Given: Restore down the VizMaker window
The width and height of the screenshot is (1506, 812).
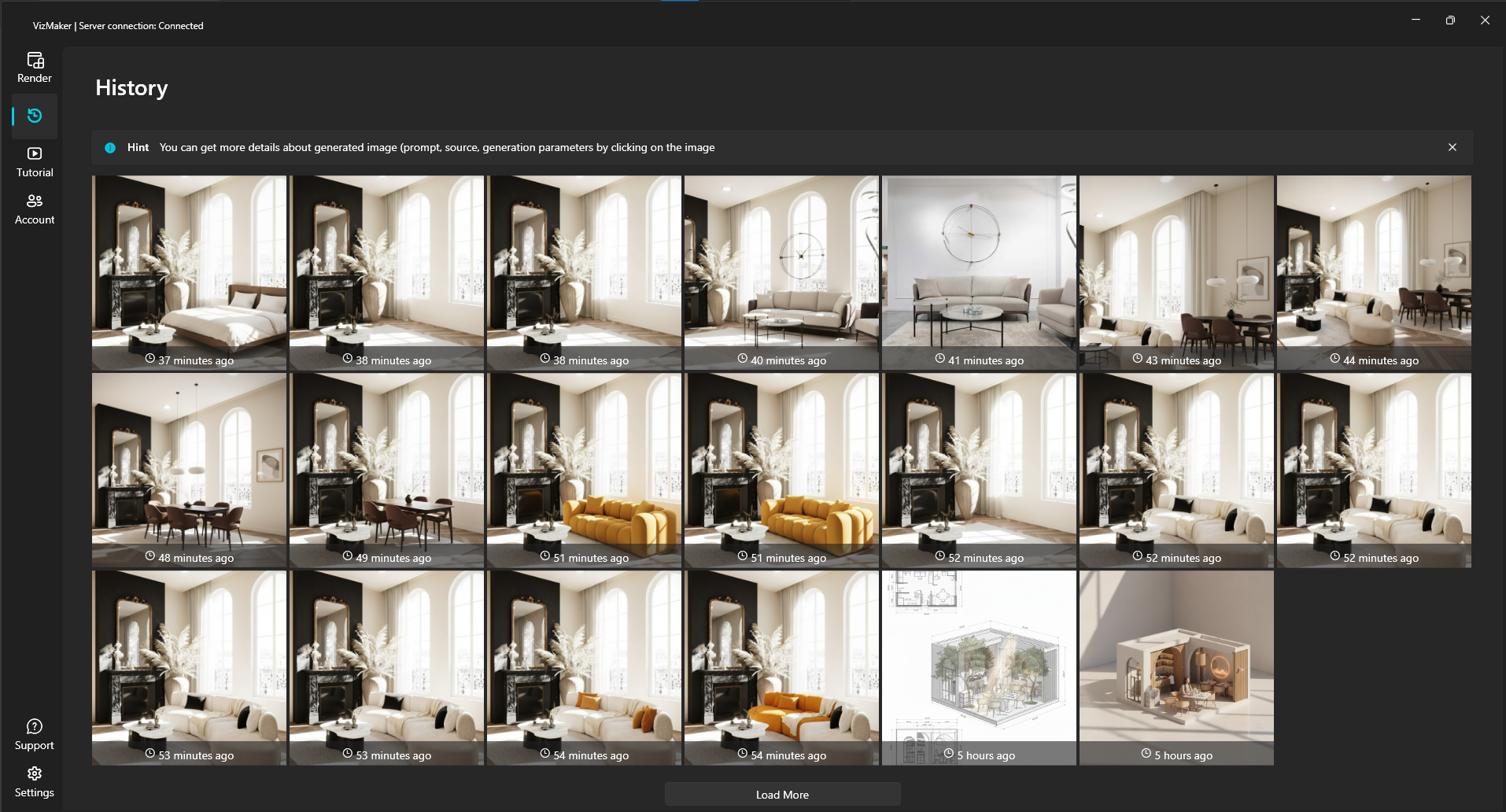Looking at the screenshot, I should tap(1450, 20).
